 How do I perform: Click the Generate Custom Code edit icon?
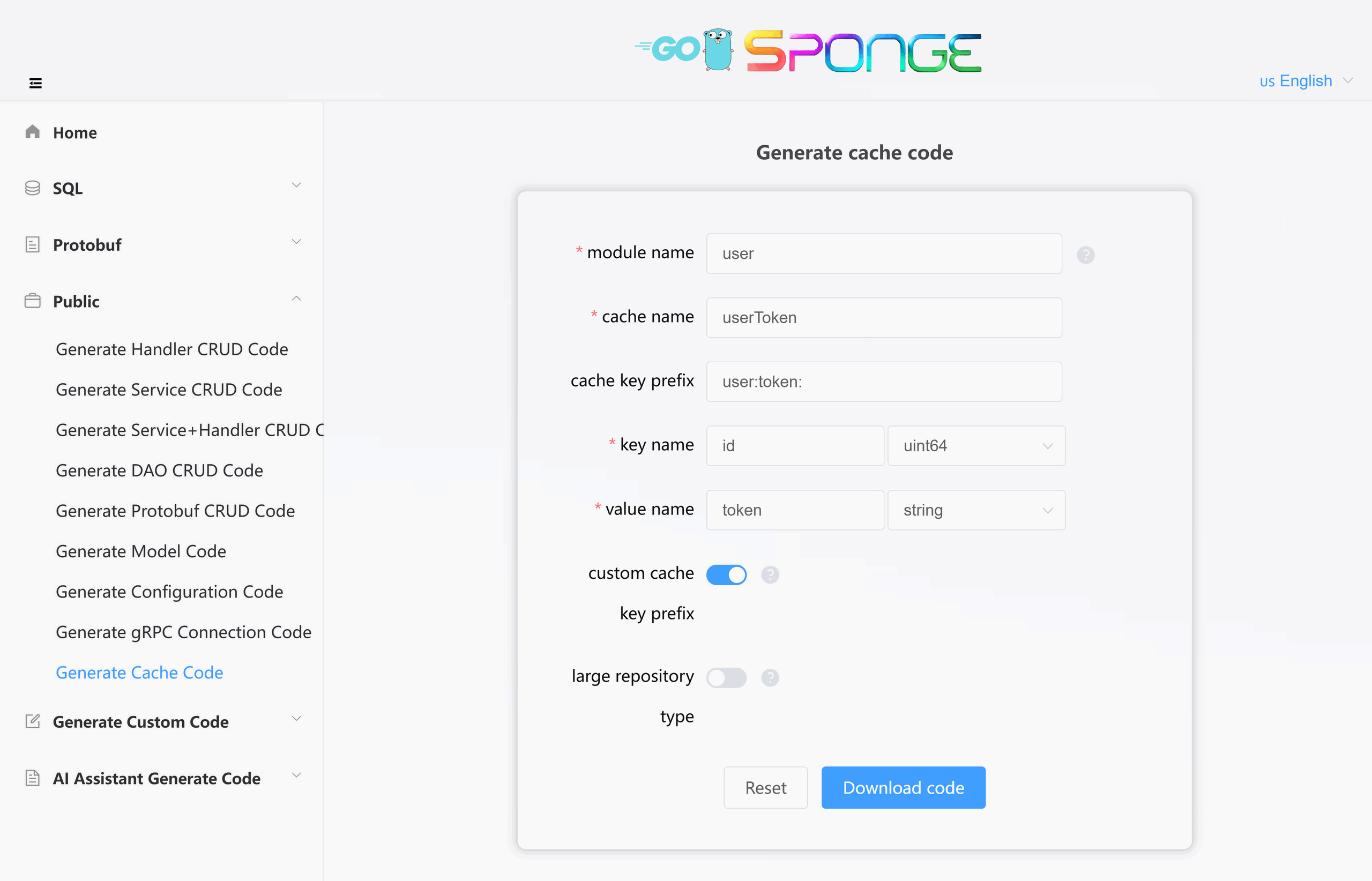point(33,721)
